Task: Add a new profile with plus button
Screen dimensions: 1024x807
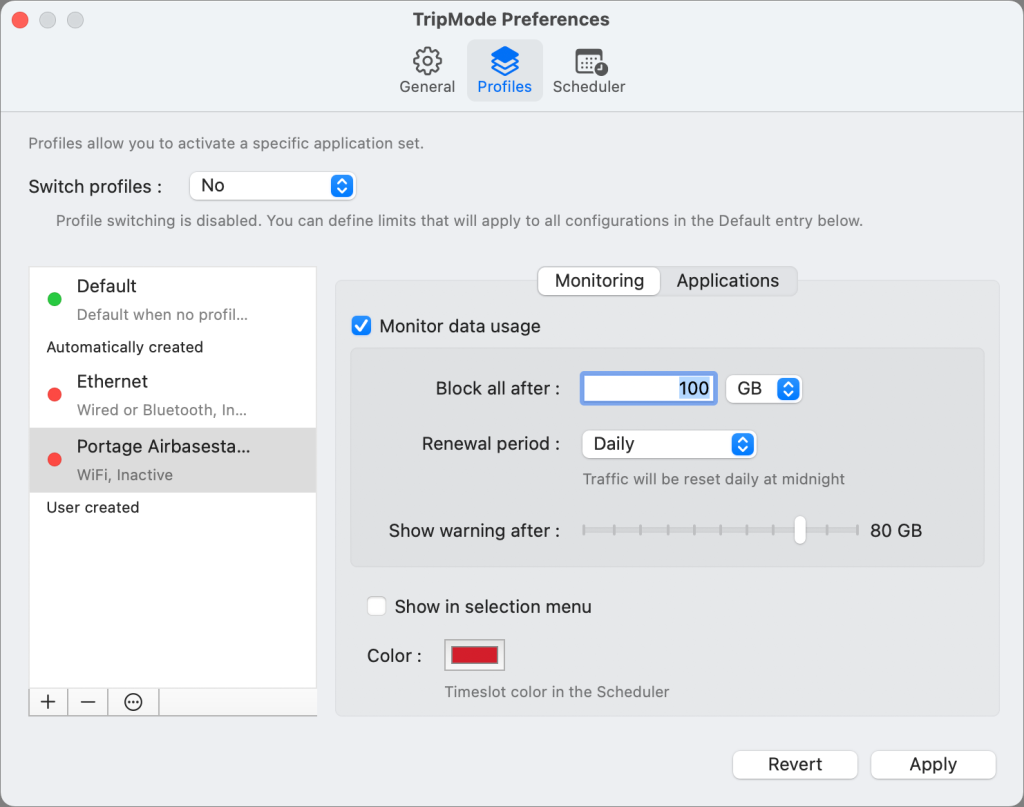Action: tap(48, 702)
